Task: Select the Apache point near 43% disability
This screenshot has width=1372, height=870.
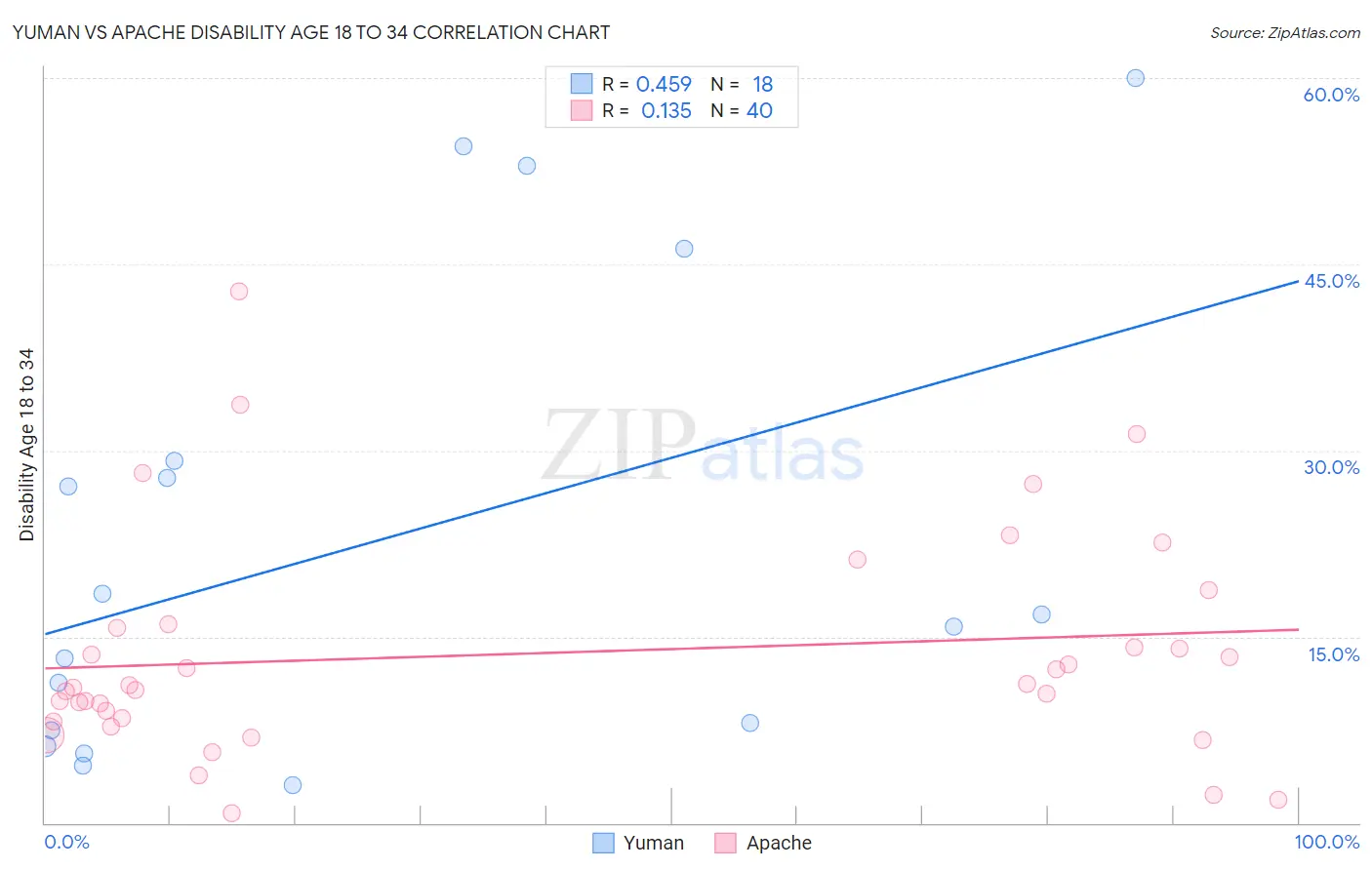Action: (239, 292)
